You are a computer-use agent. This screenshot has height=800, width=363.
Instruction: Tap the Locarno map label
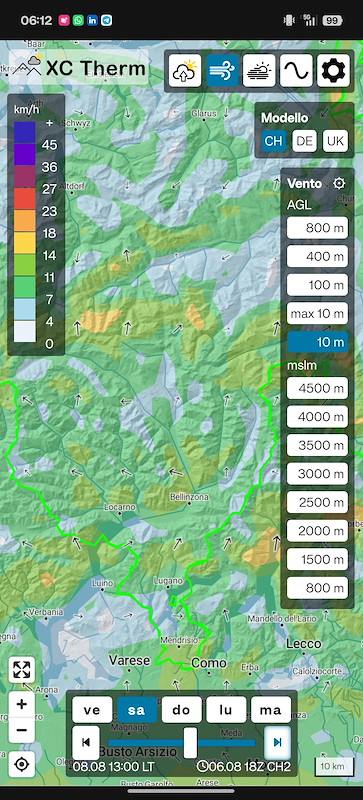point(120,507)
